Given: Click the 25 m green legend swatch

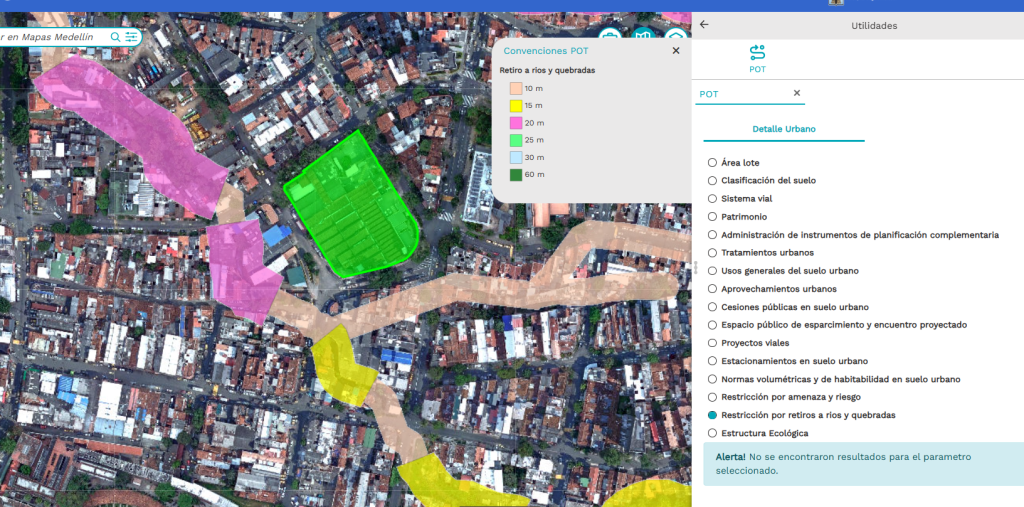Looking at the screenshot, I should pyautogui.click(x=516, y=140).
